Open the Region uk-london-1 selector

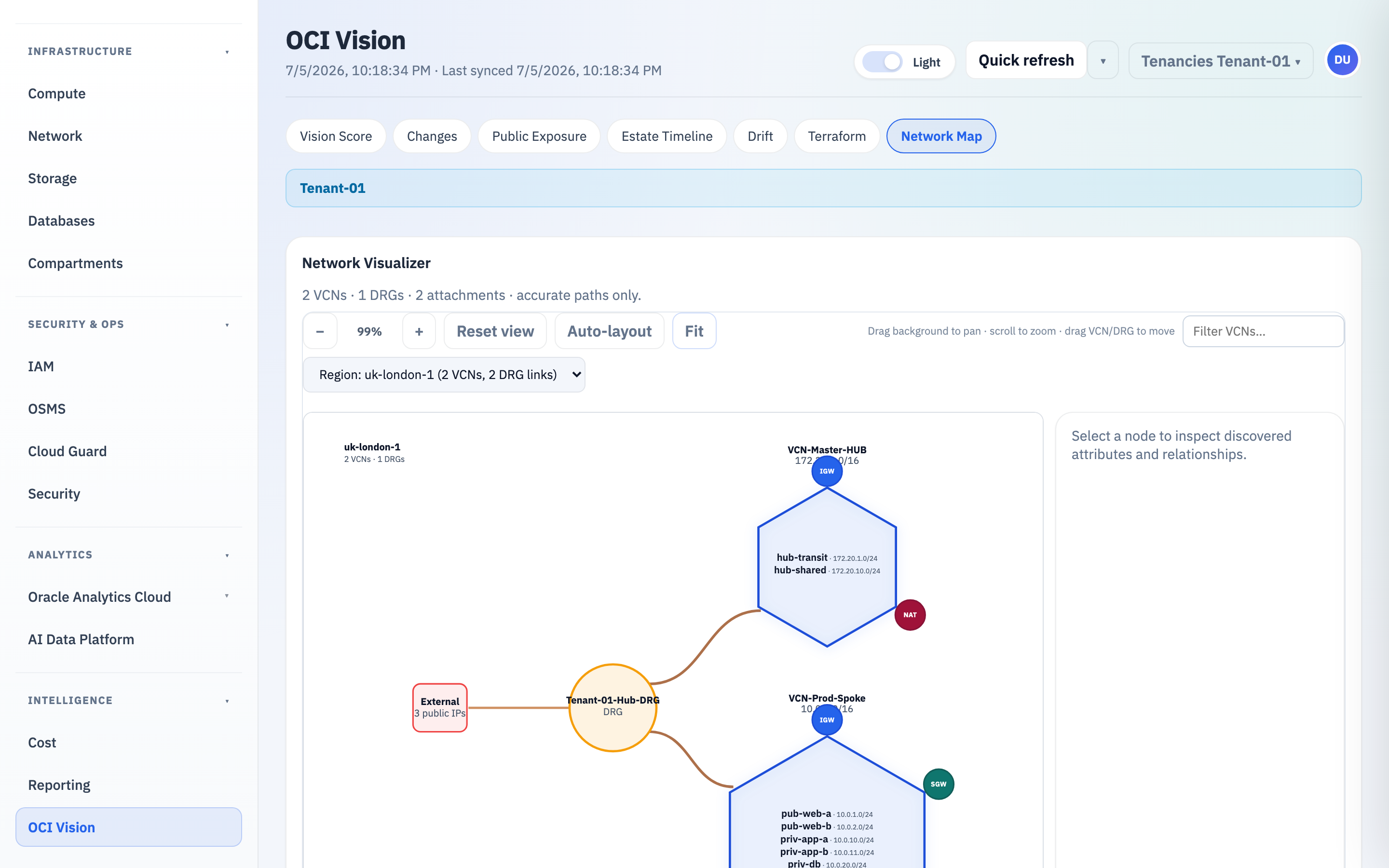click(444, 375)
